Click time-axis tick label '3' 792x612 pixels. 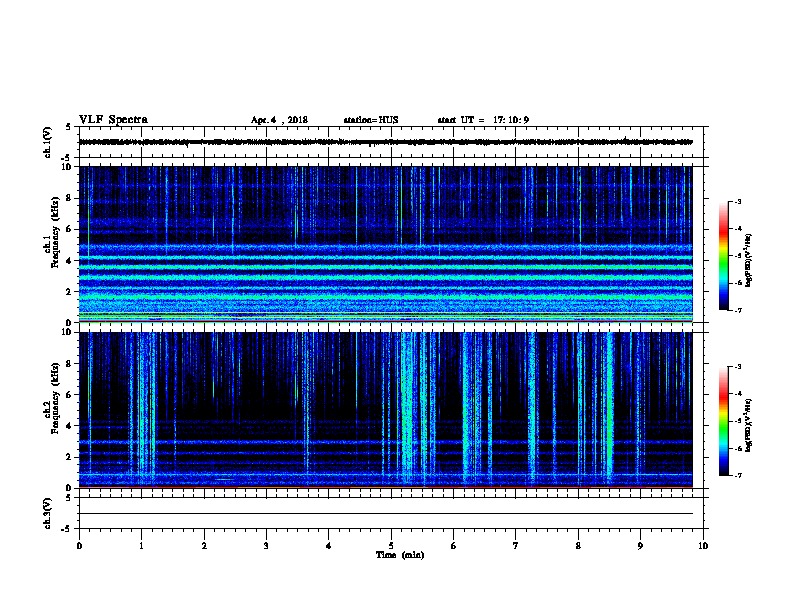266,546
